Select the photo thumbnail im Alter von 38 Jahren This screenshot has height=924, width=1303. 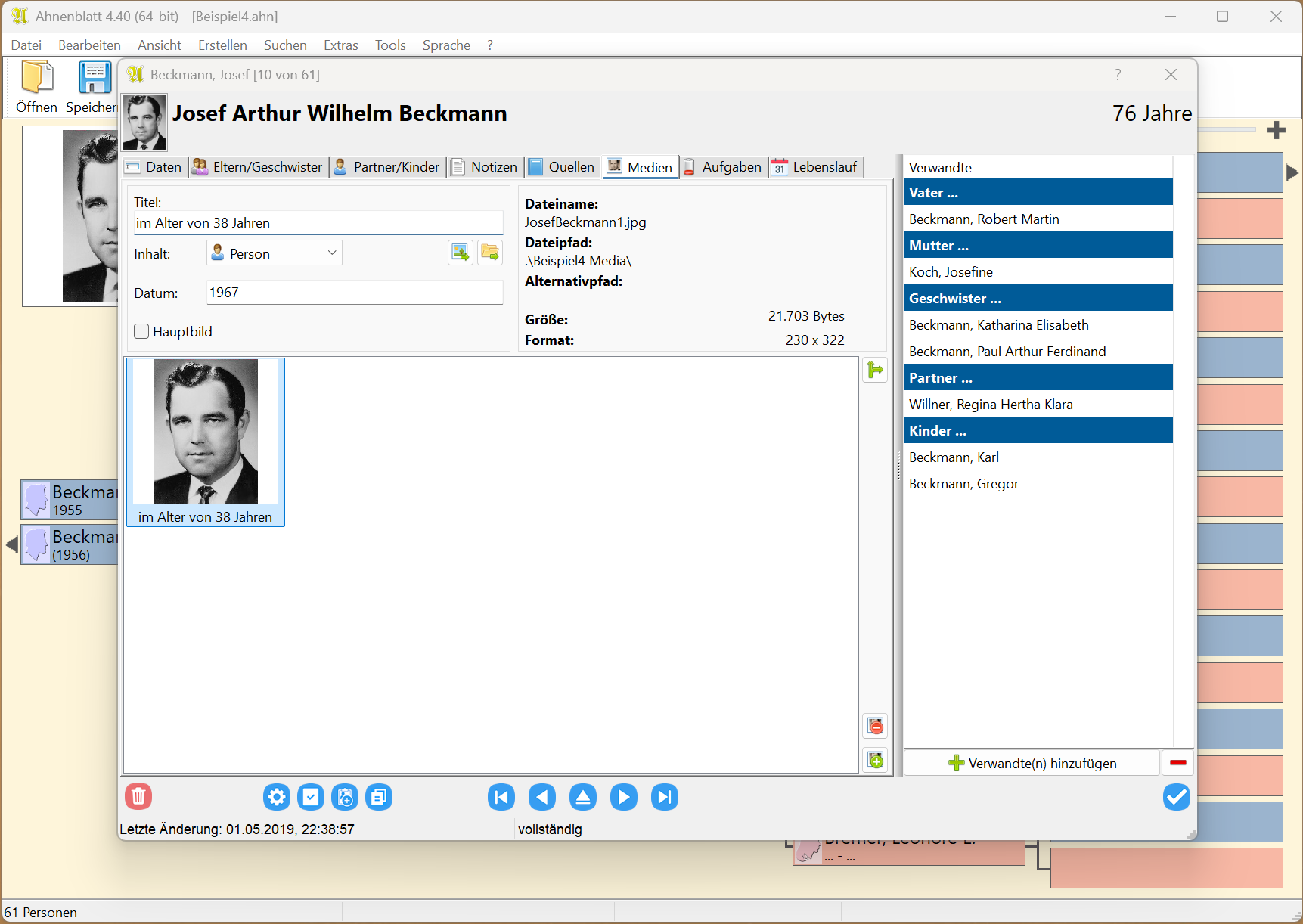point(206,442)
